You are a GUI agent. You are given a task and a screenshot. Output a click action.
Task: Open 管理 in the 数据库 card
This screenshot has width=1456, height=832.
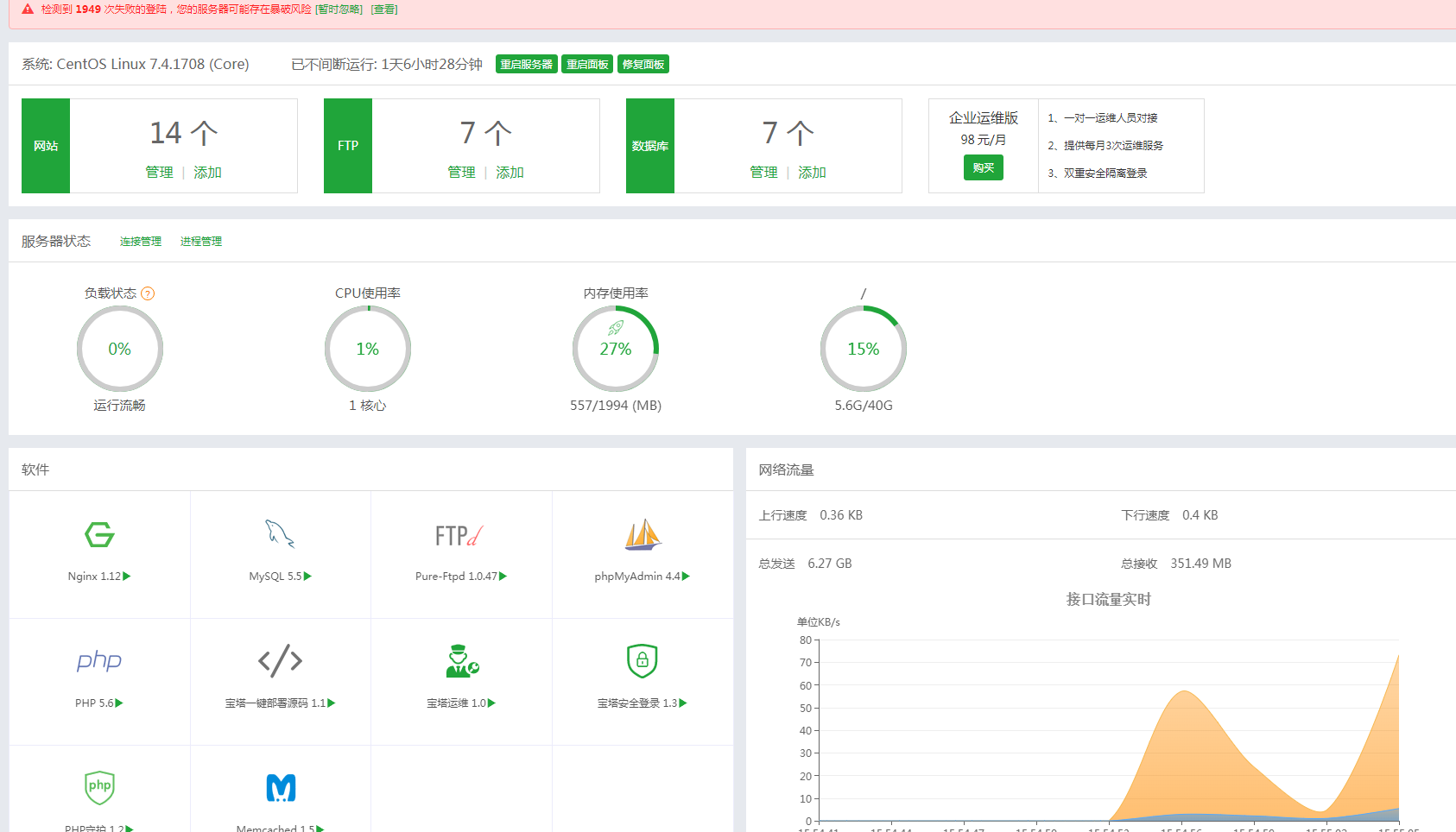pyautogui.click(x=763, y=173)
